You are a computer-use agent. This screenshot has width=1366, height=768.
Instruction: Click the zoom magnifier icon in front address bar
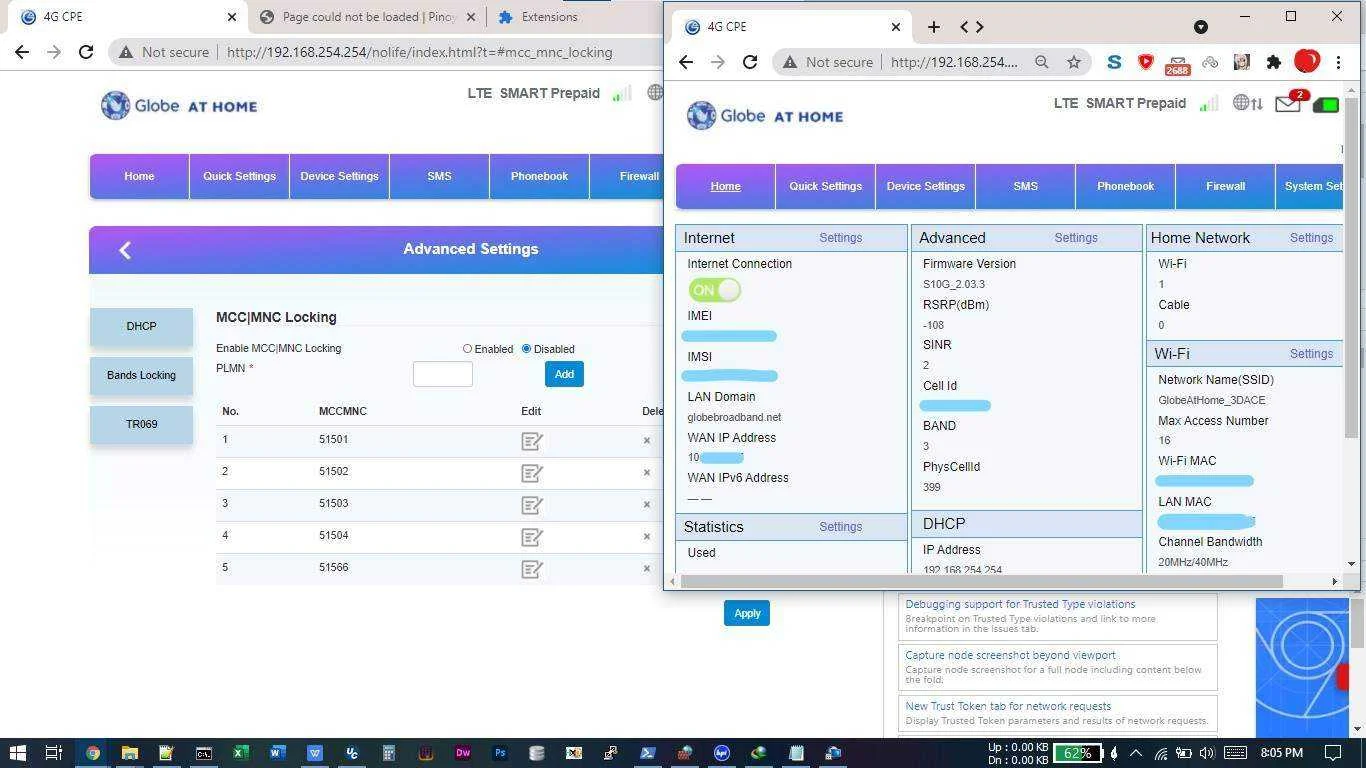(x=1042, y=62)
